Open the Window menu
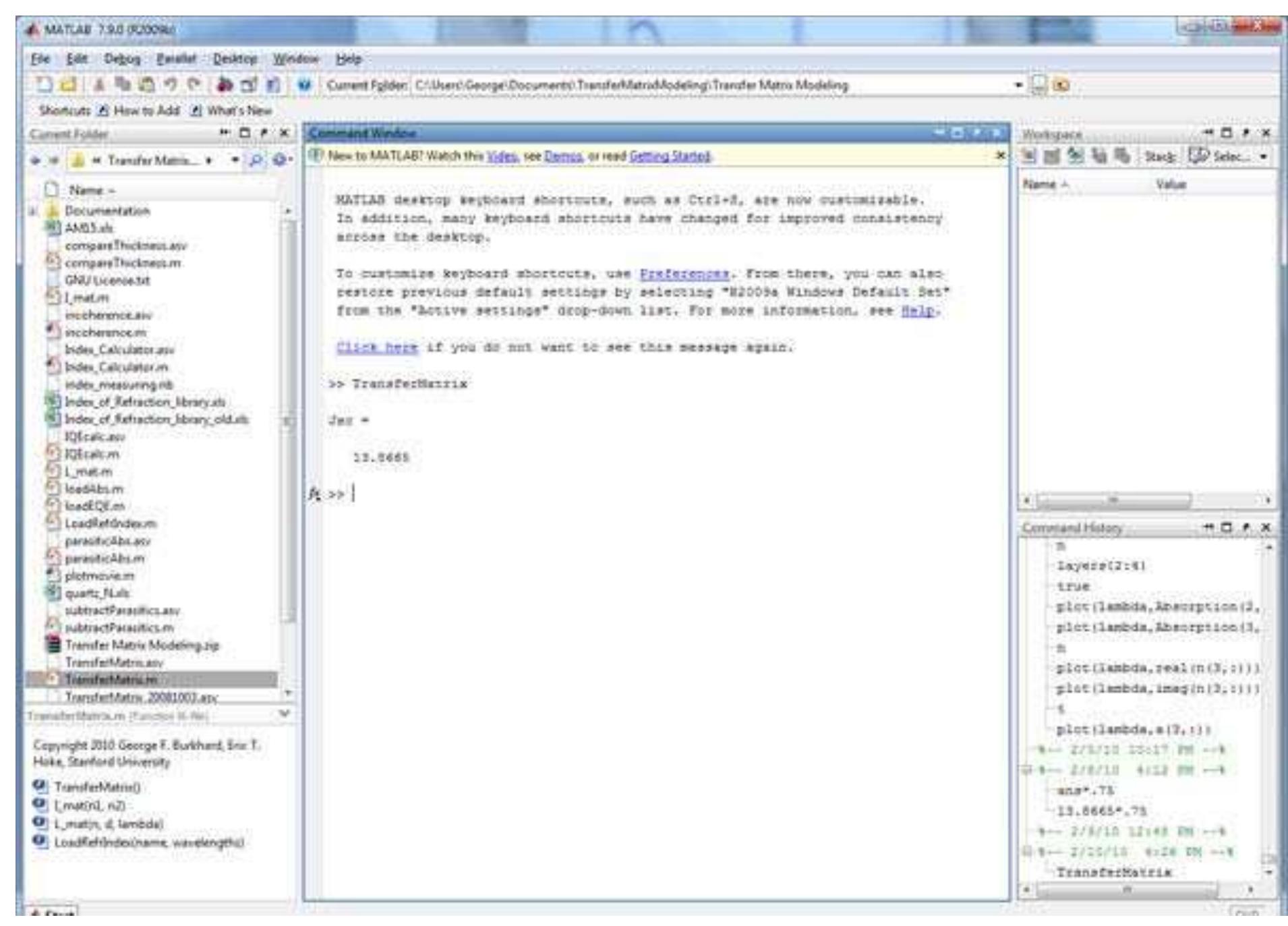 [x=295, y=59]
